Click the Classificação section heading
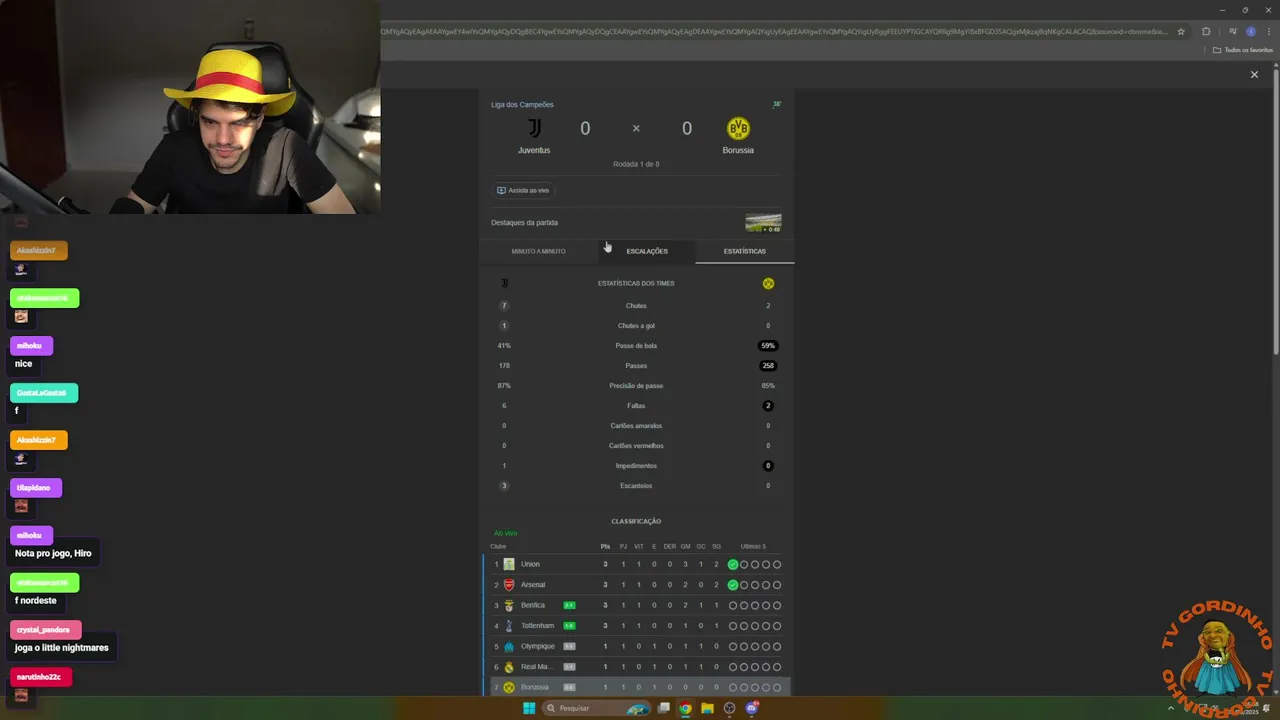Image resolution: width=1280 pixels, height=720 pixels. pyautogui.click(x=636, y=521)
